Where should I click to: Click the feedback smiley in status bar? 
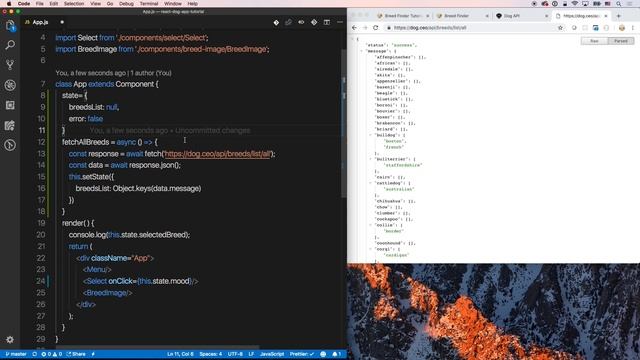[323, 354]
